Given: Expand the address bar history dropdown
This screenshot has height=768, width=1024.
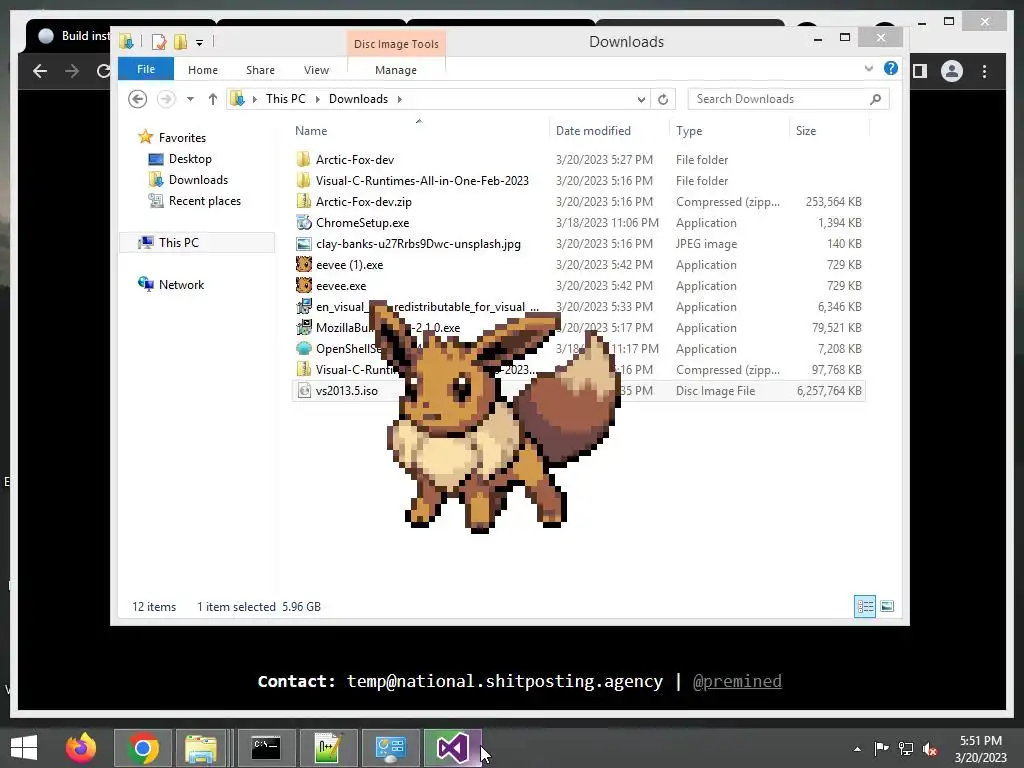Looking at the screenshot, I should [x=641, y=99].
